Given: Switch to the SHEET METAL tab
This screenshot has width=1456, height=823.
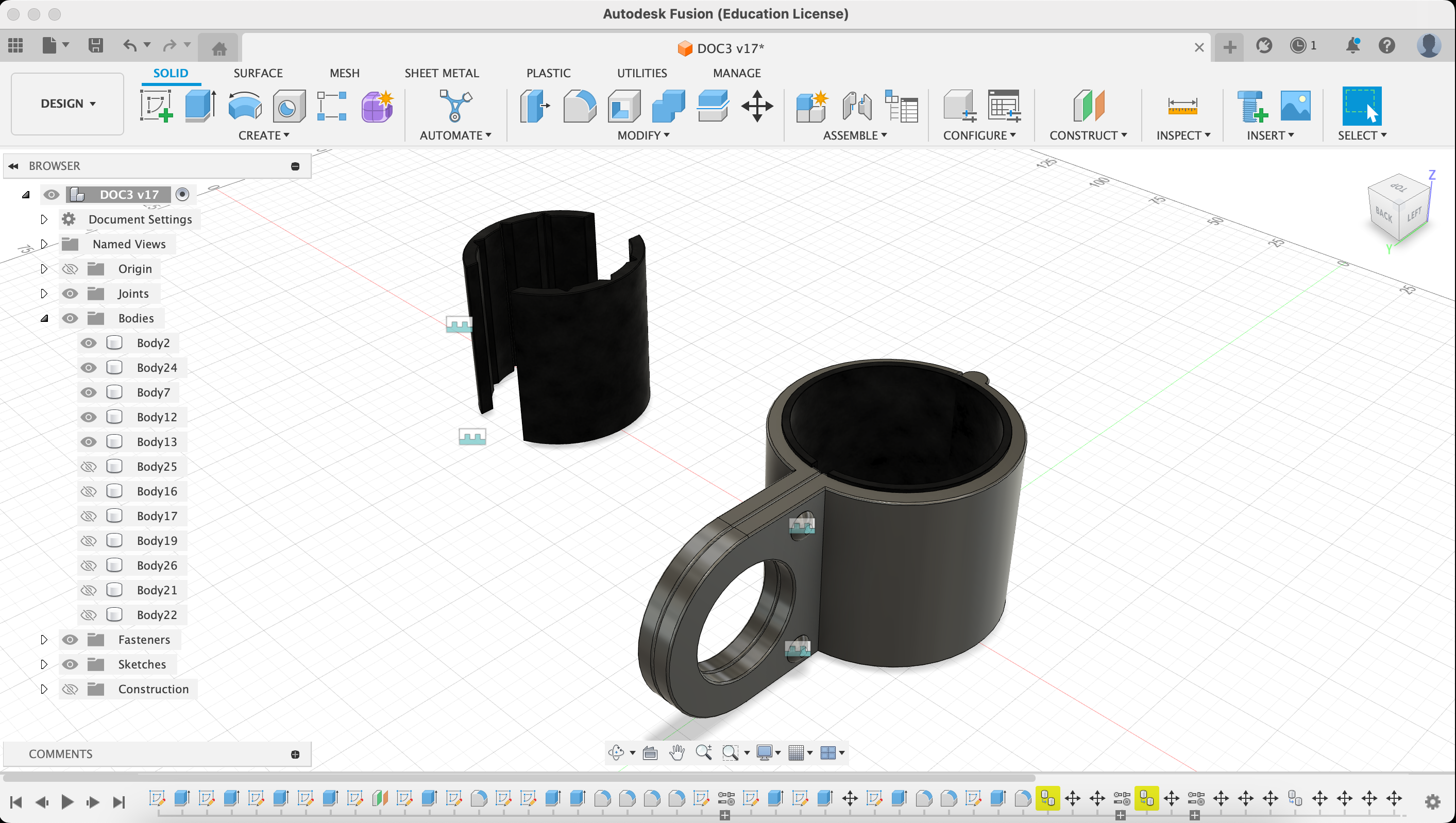Looking at the screenshot, I should pos(442,73).
